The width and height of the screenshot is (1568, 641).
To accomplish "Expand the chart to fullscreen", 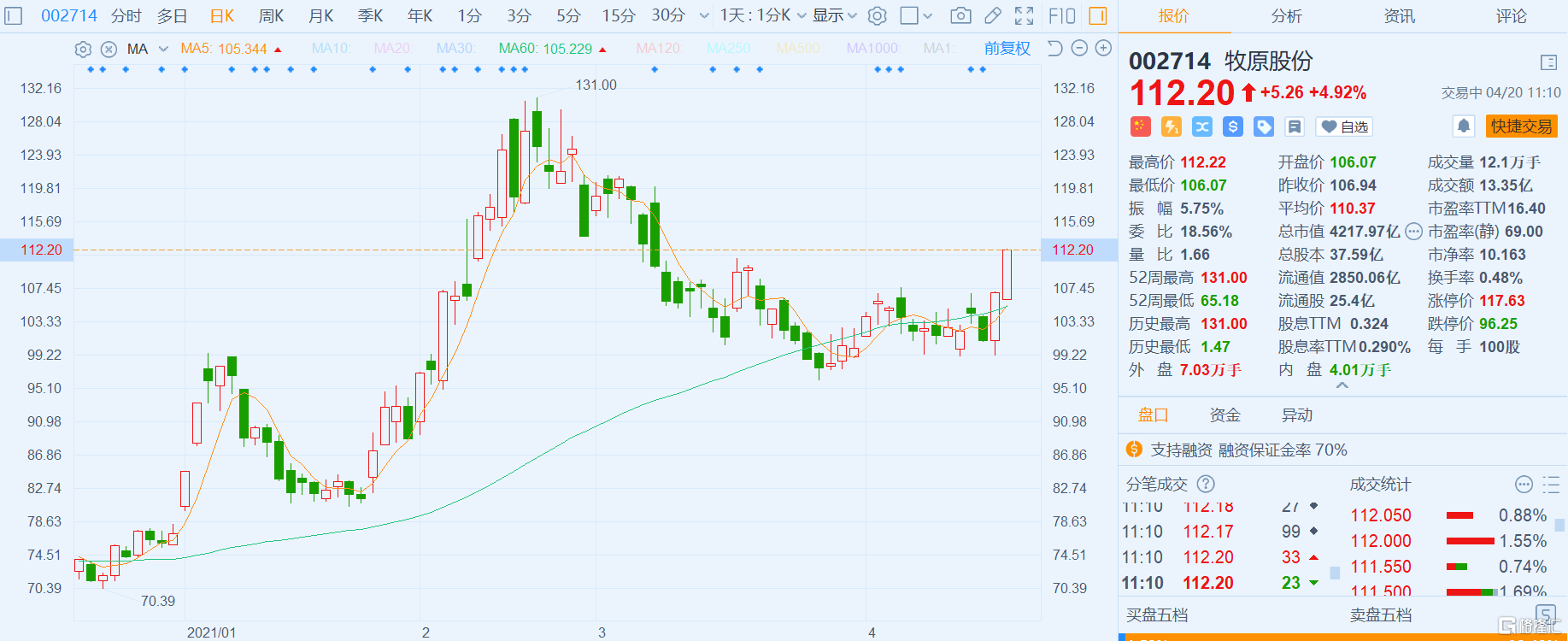I will [x=1024, y=15].
